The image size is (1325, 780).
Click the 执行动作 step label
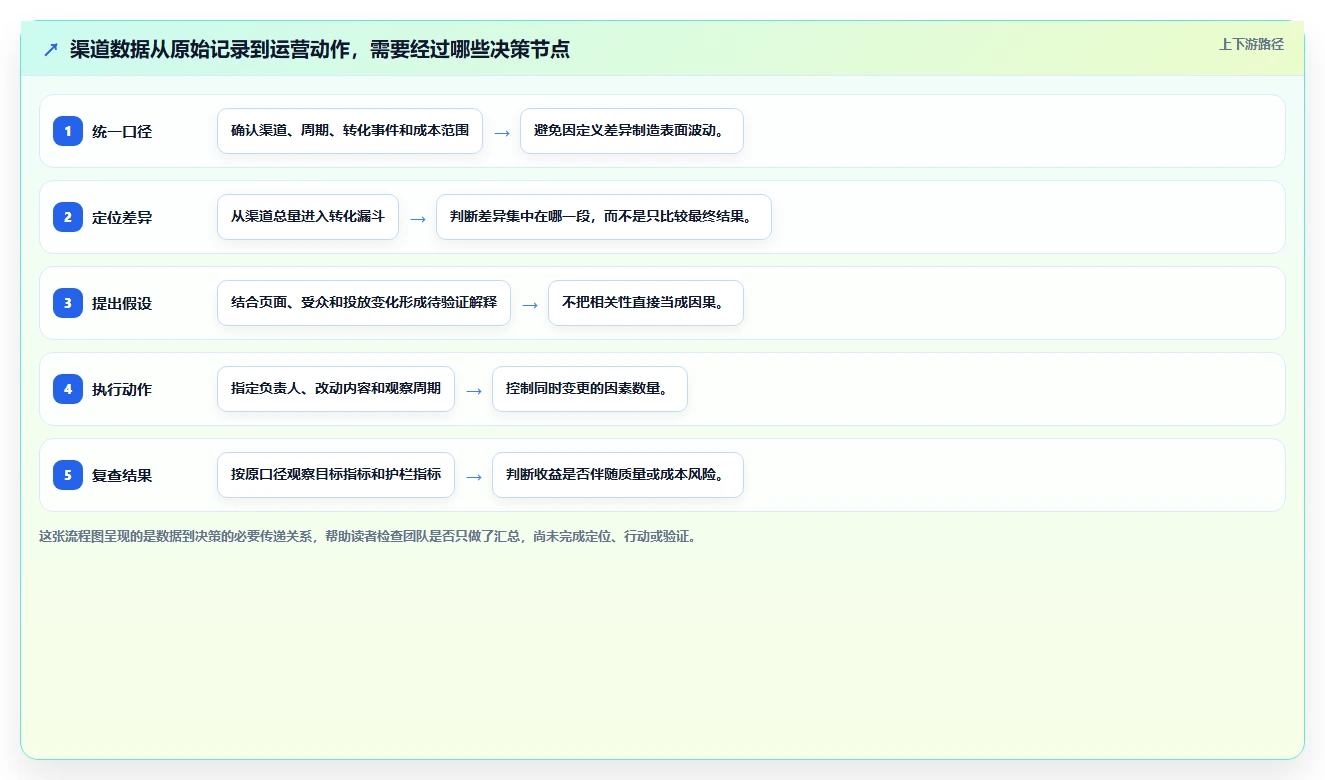(122, 389)
